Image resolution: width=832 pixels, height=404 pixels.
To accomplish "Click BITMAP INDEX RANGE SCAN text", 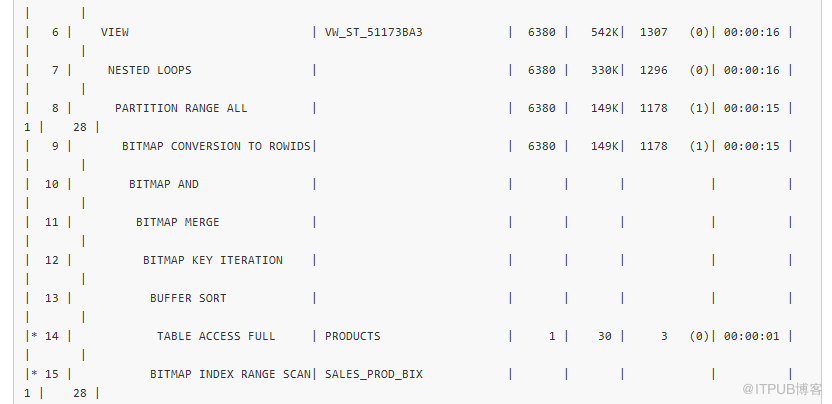I will point(230,374).
